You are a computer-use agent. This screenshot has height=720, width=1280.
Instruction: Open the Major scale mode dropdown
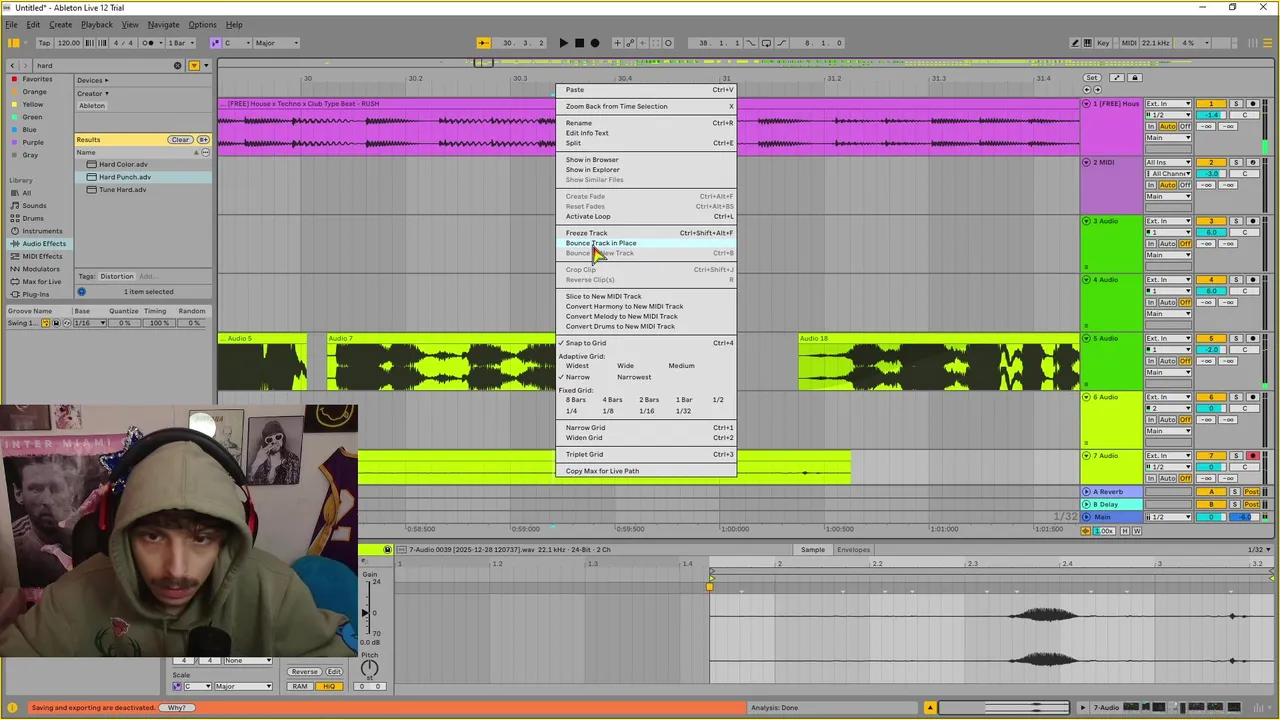(x=277, y=43)
